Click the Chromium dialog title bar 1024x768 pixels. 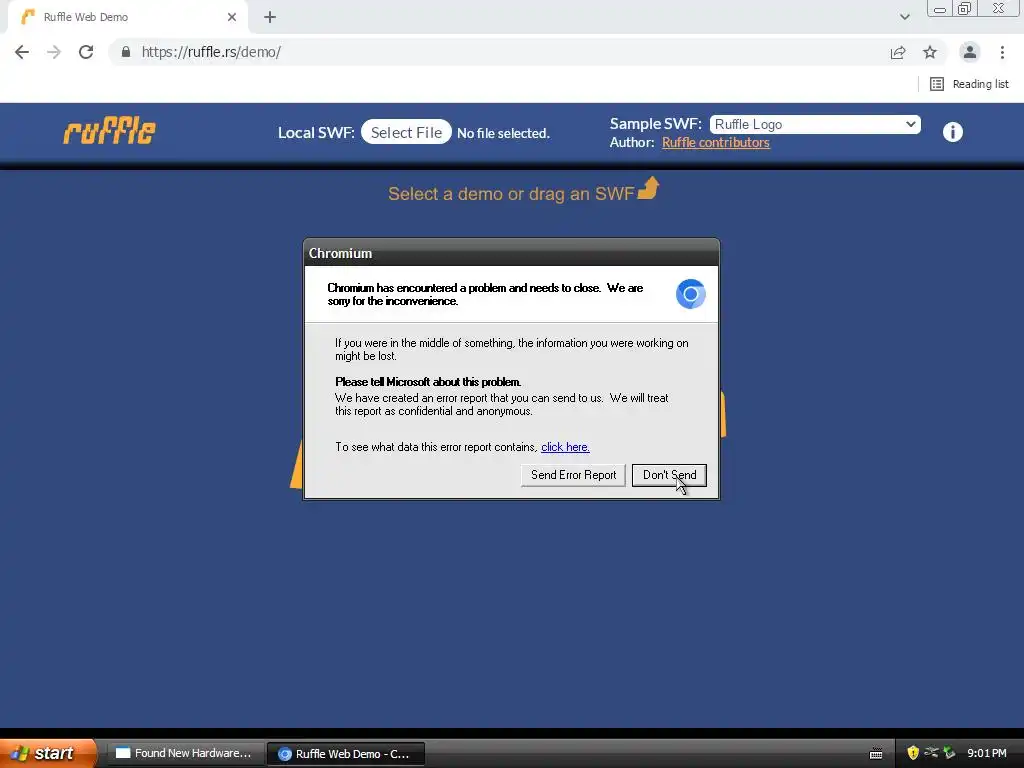[511, 253]
